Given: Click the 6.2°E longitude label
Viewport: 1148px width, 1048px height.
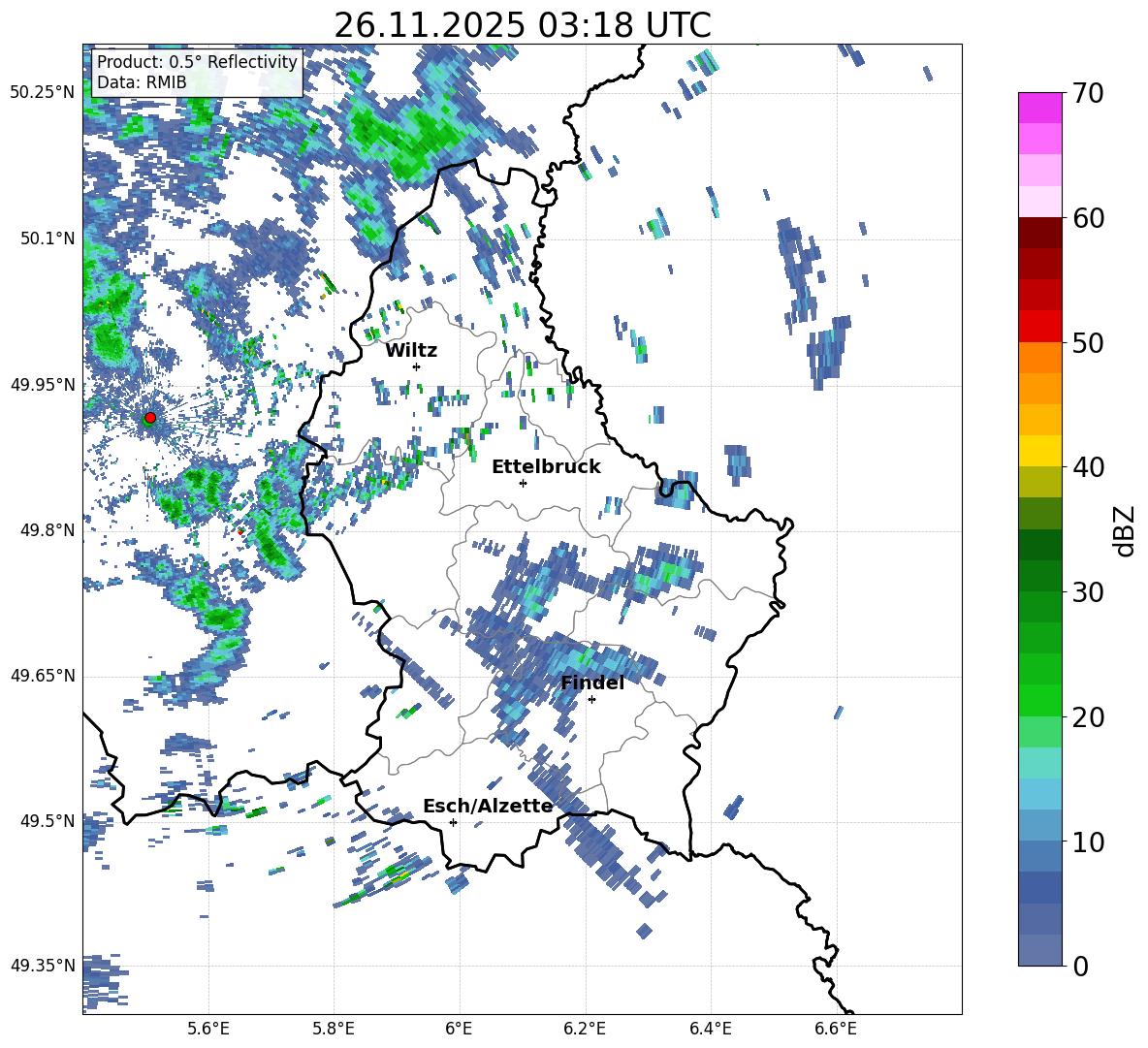Looking at the screenshot, I should [585, 1029].
